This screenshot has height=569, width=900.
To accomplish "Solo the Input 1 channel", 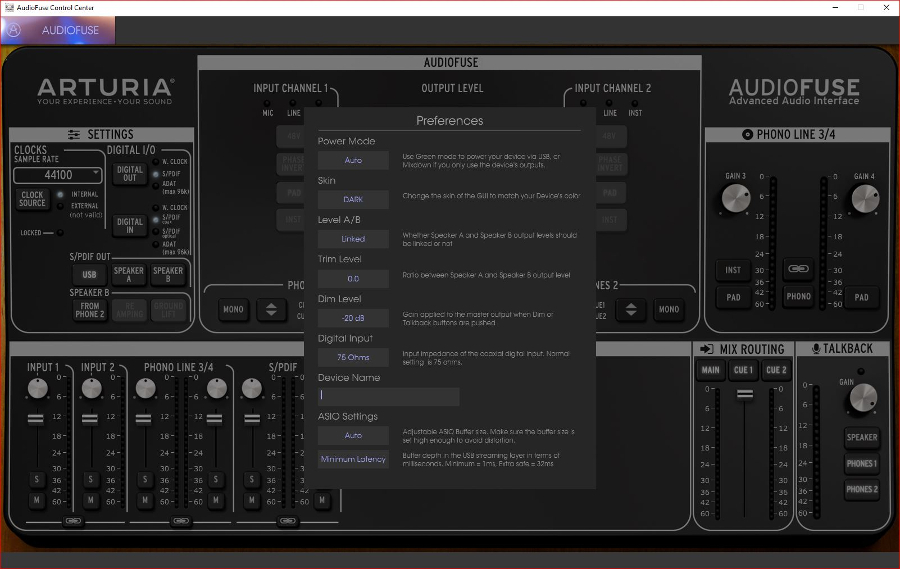I will 37,479.
